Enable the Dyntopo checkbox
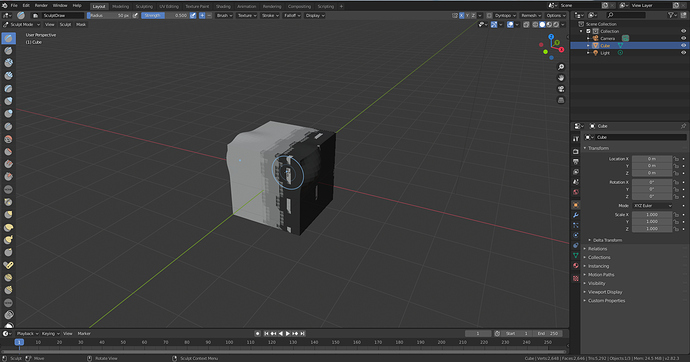This screenshot has height=362, width=690. pos(489,15)
